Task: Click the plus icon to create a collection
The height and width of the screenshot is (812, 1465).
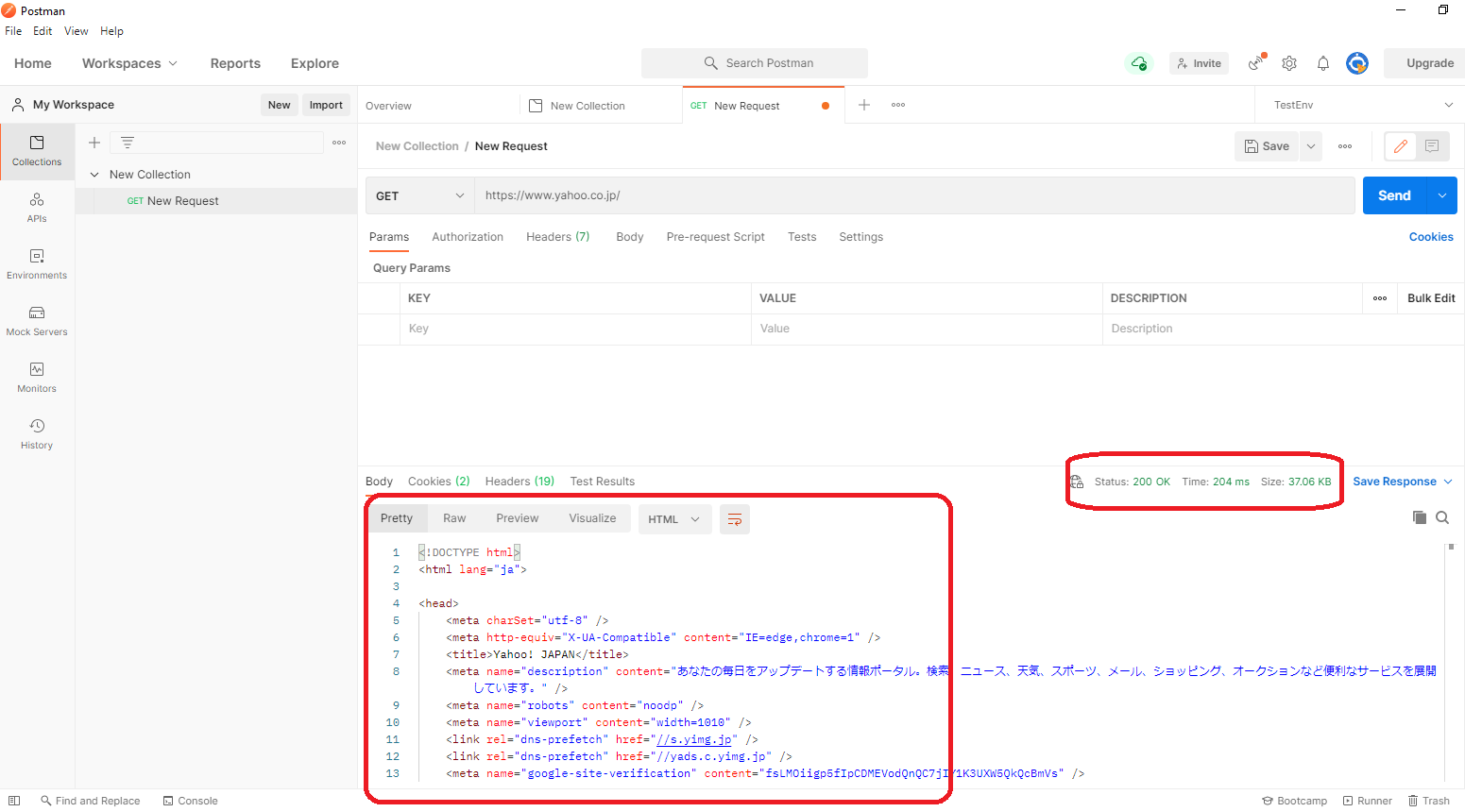Action: [94, 143]
